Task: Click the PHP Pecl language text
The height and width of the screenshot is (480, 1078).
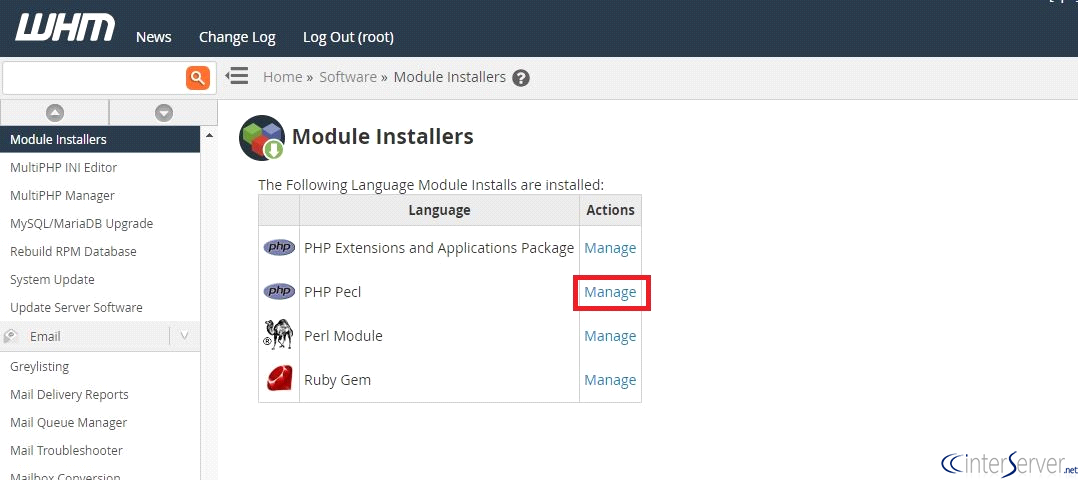Action: tap(333, 292)
